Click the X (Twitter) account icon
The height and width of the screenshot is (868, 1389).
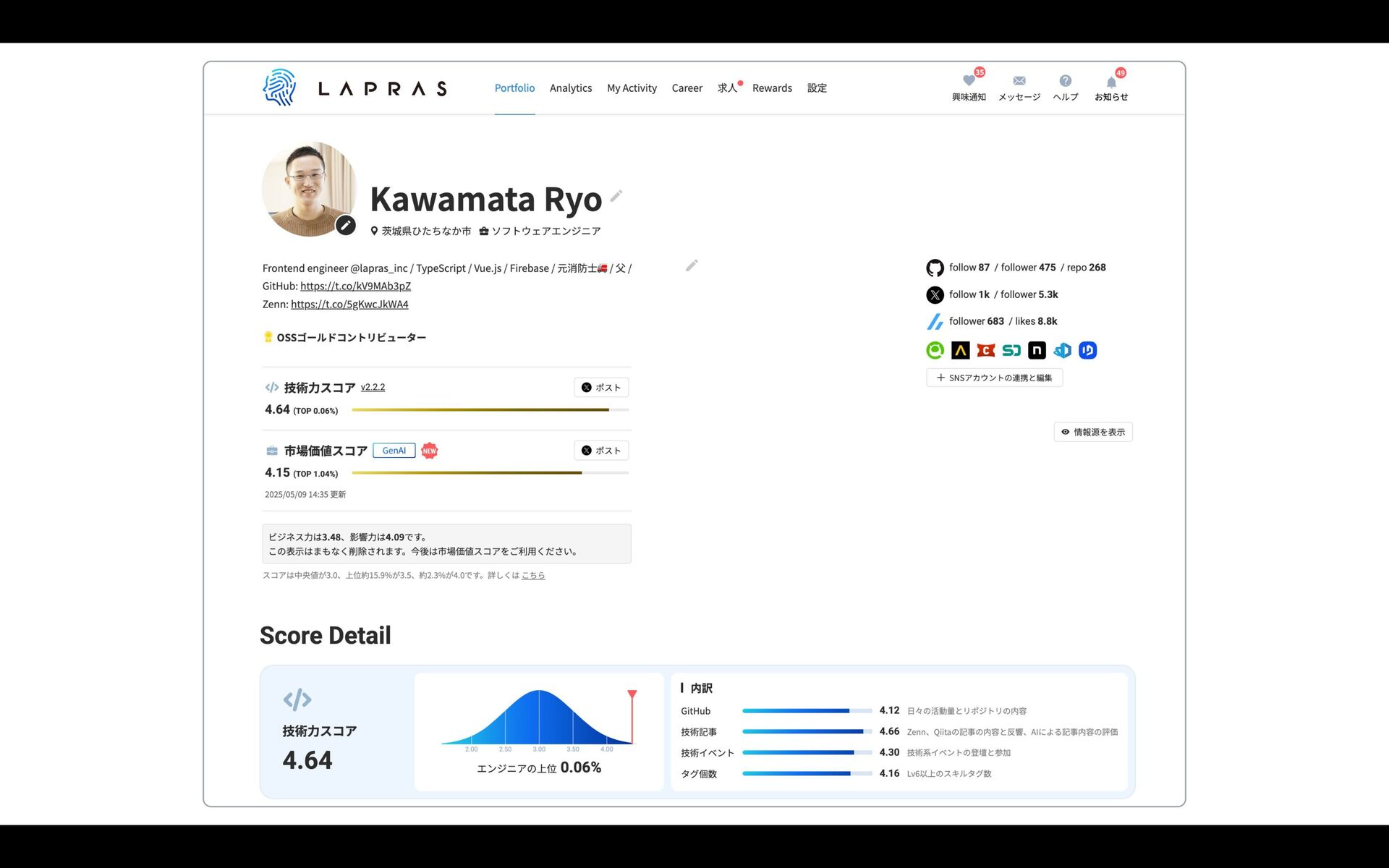935,295
